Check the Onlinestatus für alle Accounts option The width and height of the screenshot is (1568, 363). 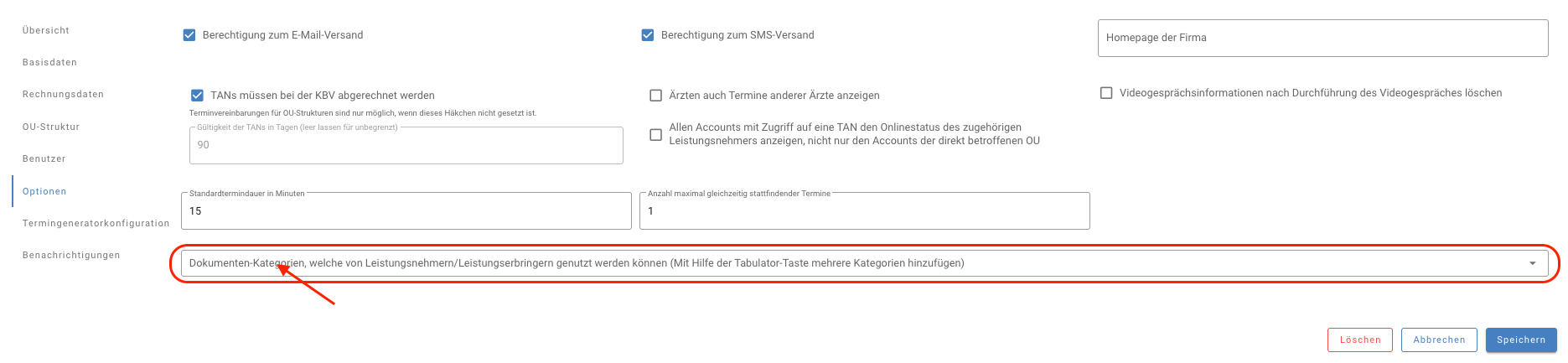tap(656, 134)
